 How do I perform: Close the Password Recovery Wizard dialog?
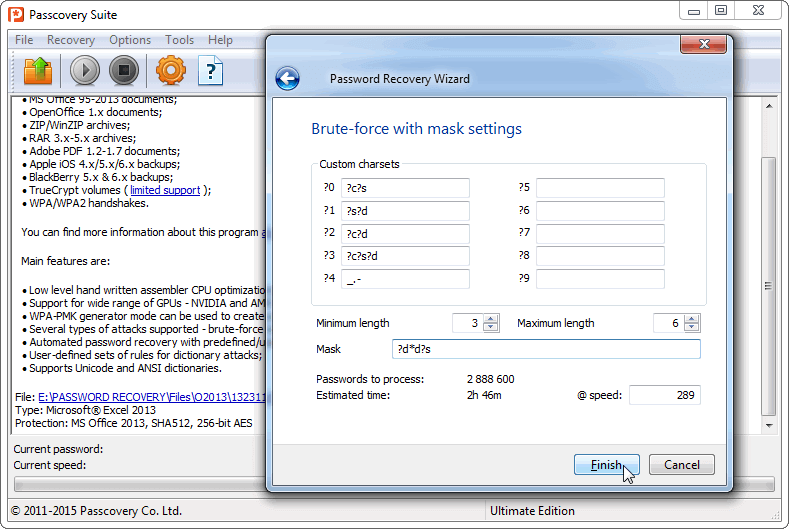click(703, 44)
